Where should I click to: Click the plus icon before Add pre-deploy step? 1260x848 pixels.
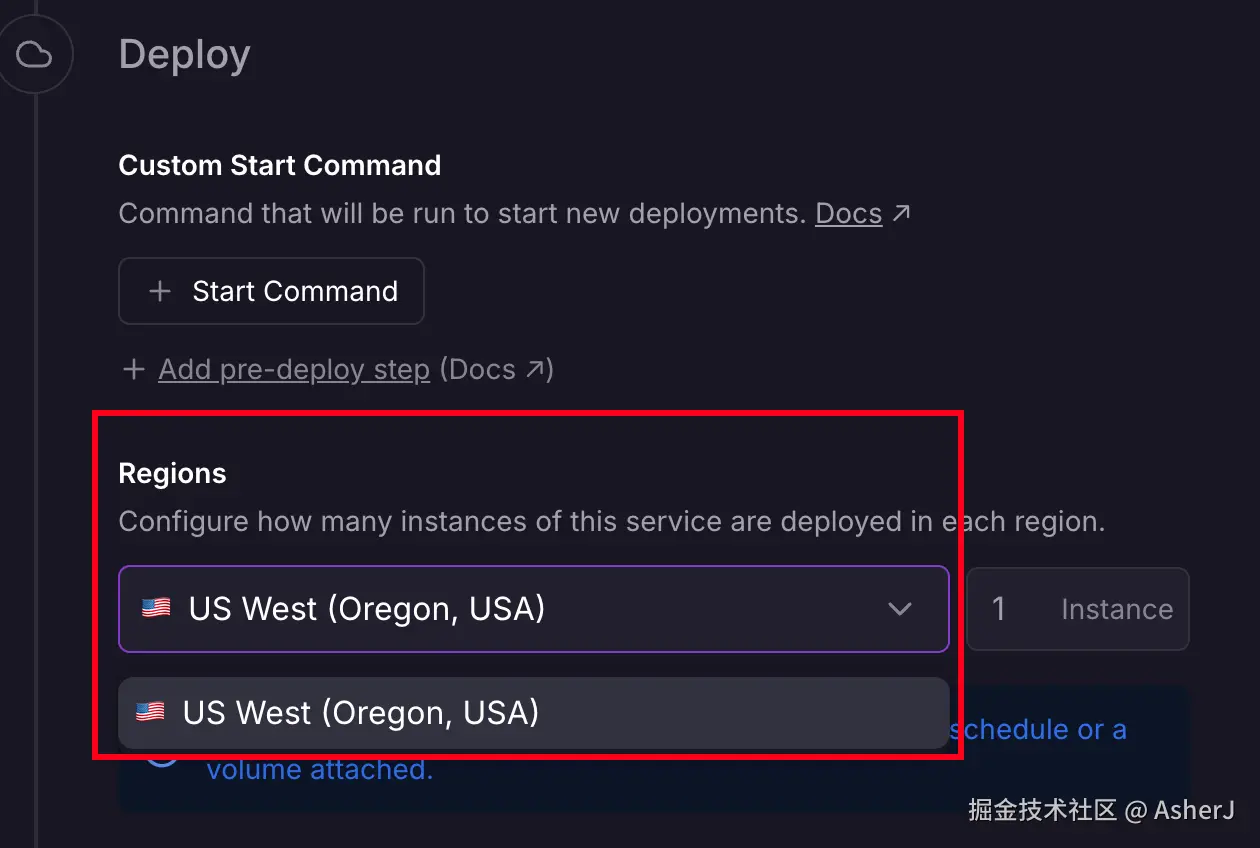(x=133, y=370)
